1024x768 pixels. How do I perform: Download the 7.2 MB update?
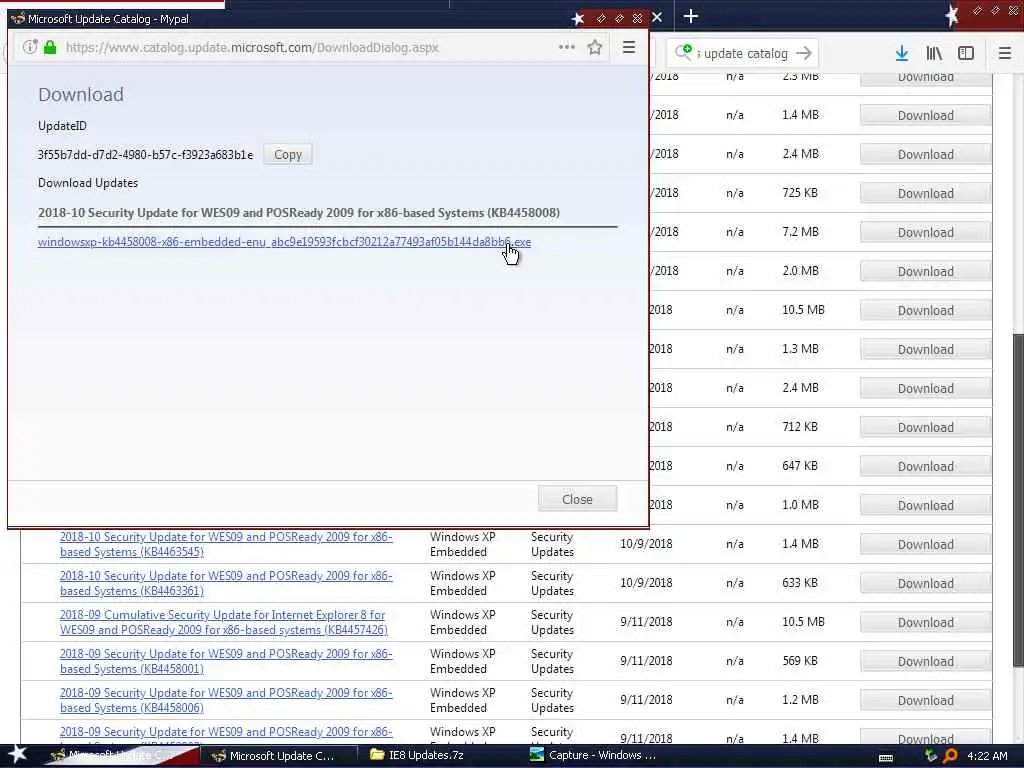coord(925,232)
